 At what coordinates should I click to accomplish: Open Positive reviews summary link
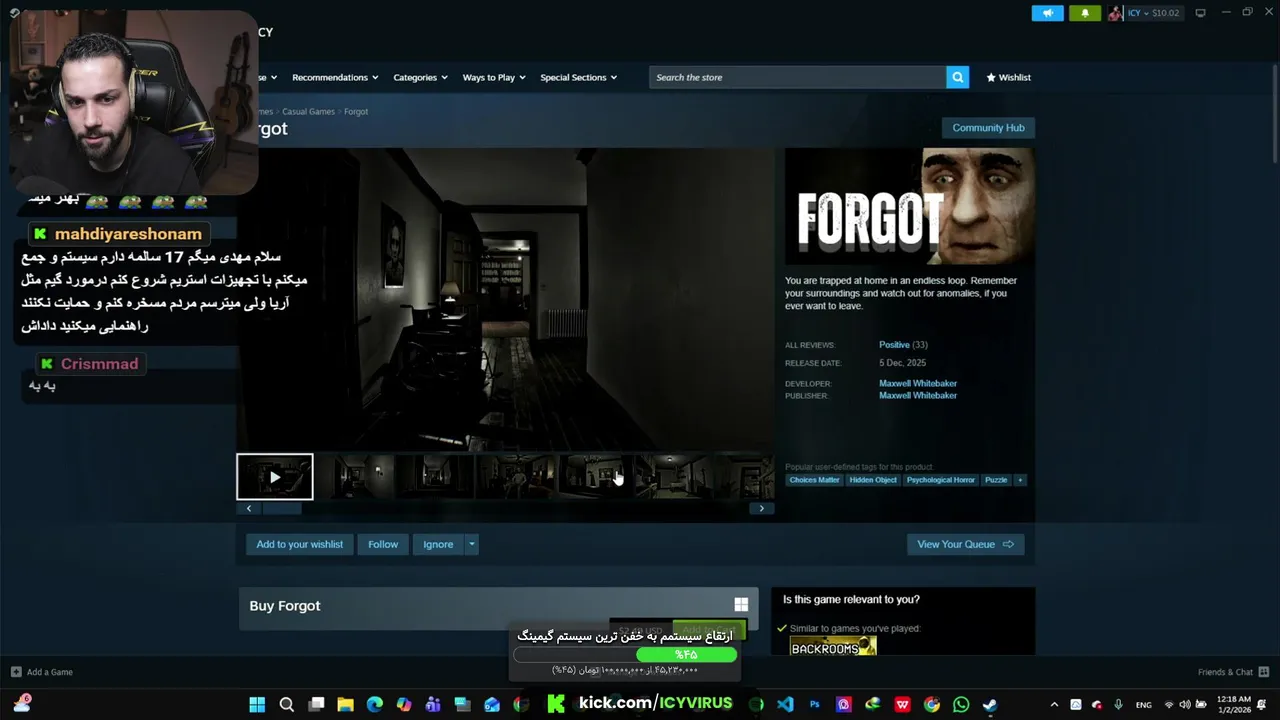(x=894, y=345)
